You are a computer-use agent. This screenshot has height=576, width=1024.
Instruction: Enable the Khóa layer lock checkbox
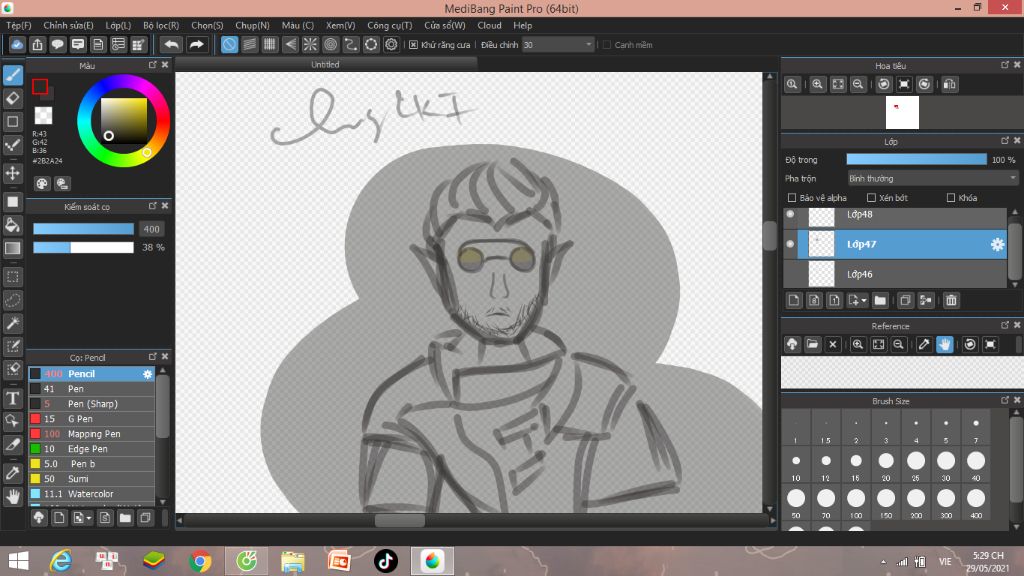[x=951, y=198]
